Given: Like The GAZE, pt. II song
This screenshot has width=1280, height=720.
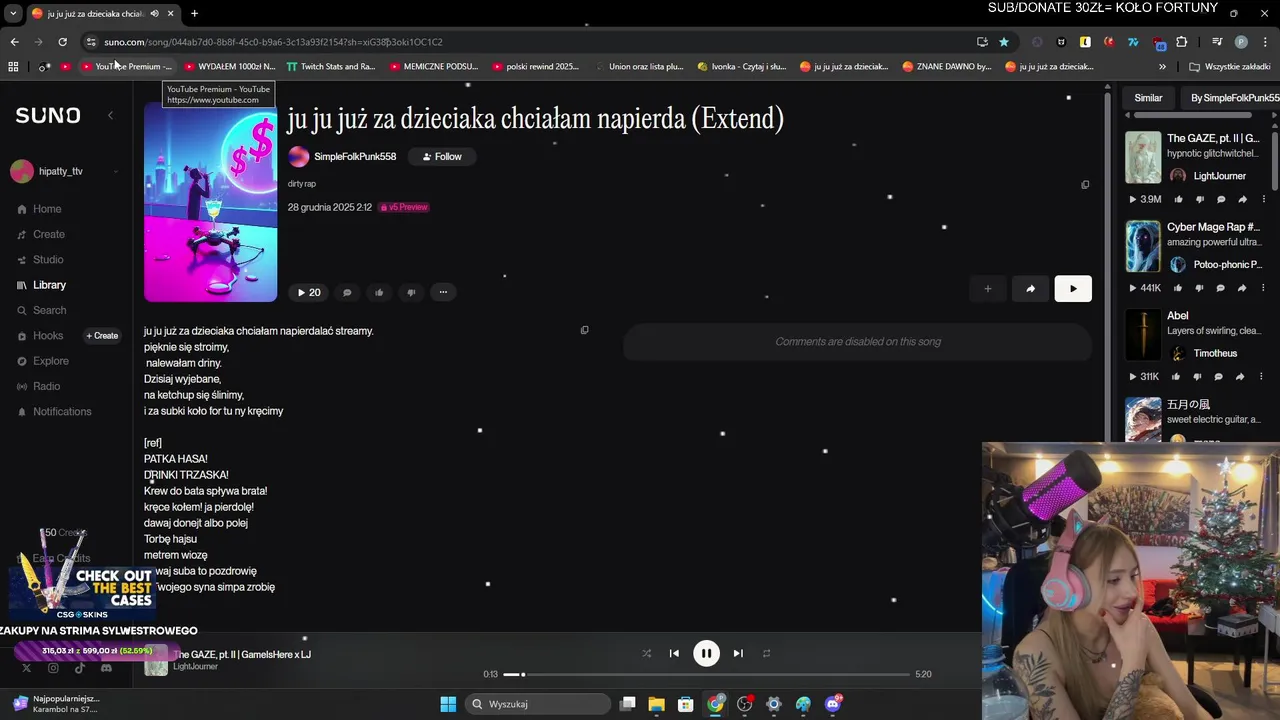Looking at the screenshot, I should 1177,199.
